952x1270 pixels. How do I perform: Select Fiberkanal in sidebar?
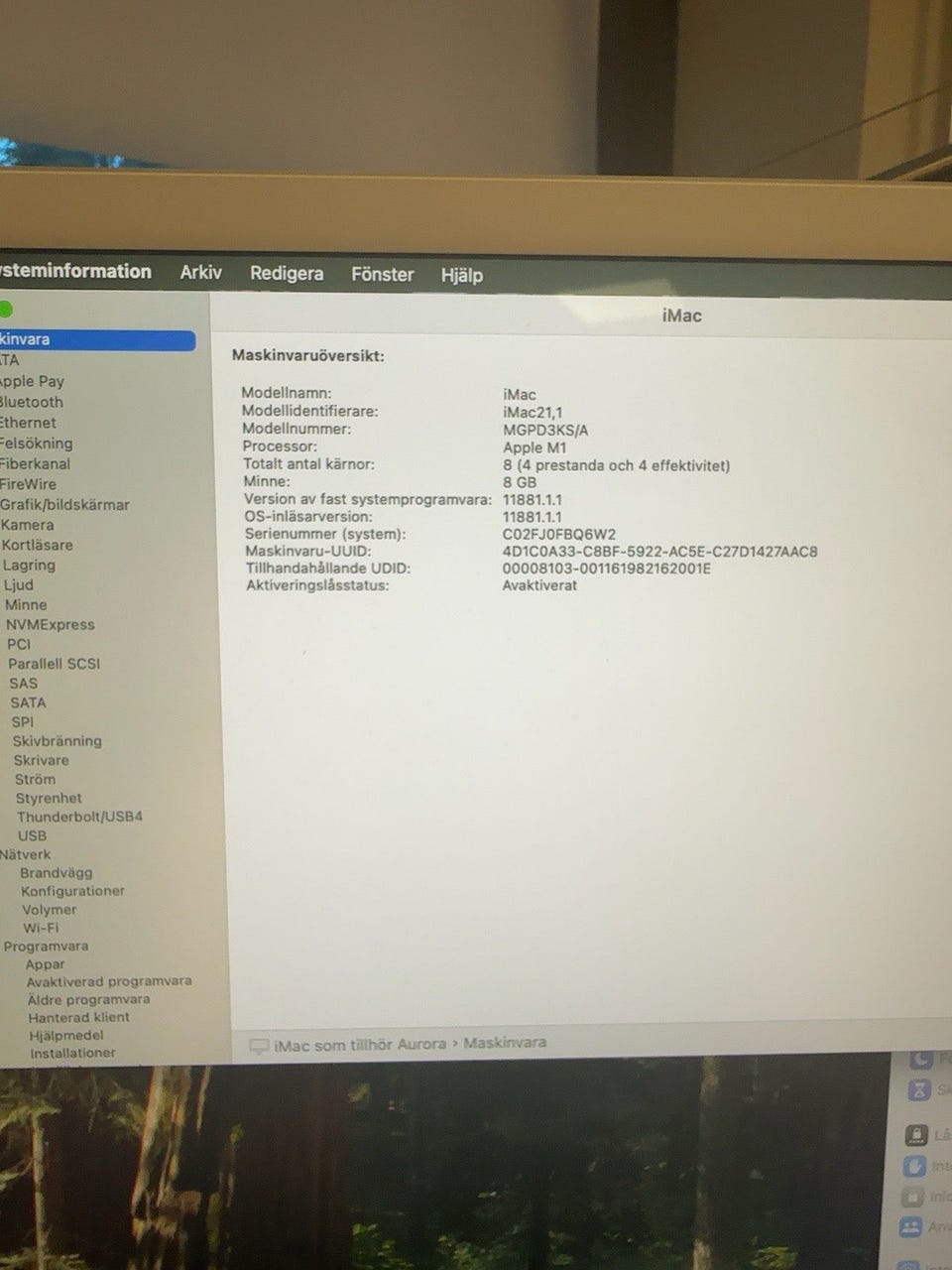[x=35, y=463]
